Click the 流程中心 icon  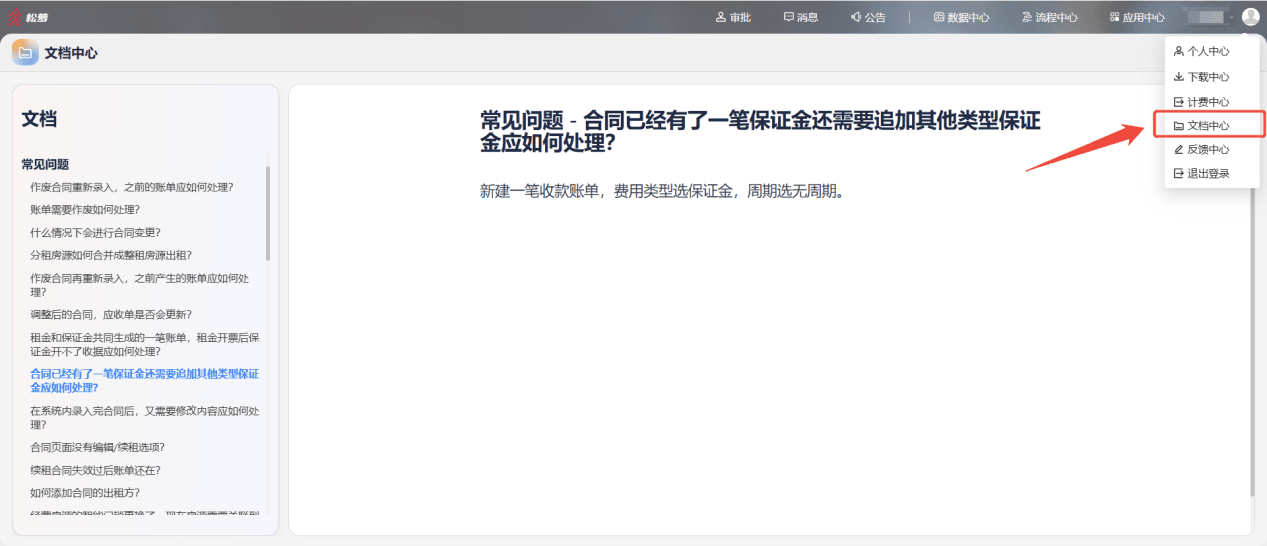coord(1027,17)
